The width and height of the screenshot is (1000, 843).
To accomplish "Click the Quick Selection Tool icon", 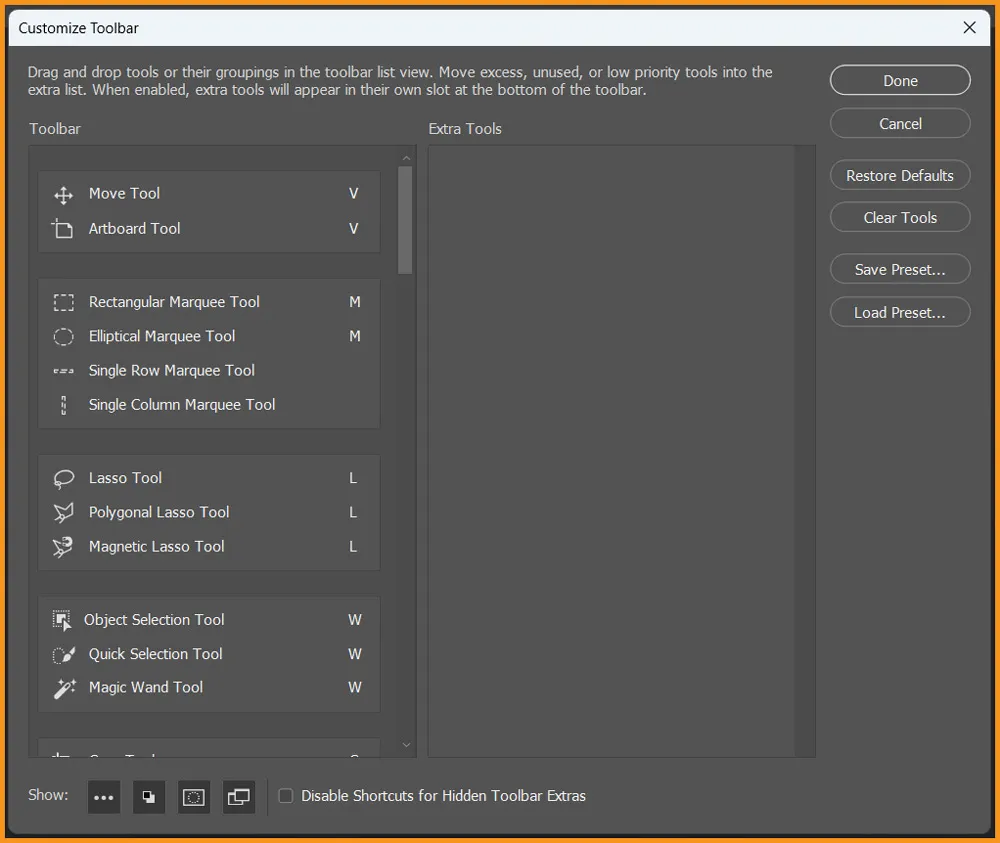I will click(x=63, y=653).
